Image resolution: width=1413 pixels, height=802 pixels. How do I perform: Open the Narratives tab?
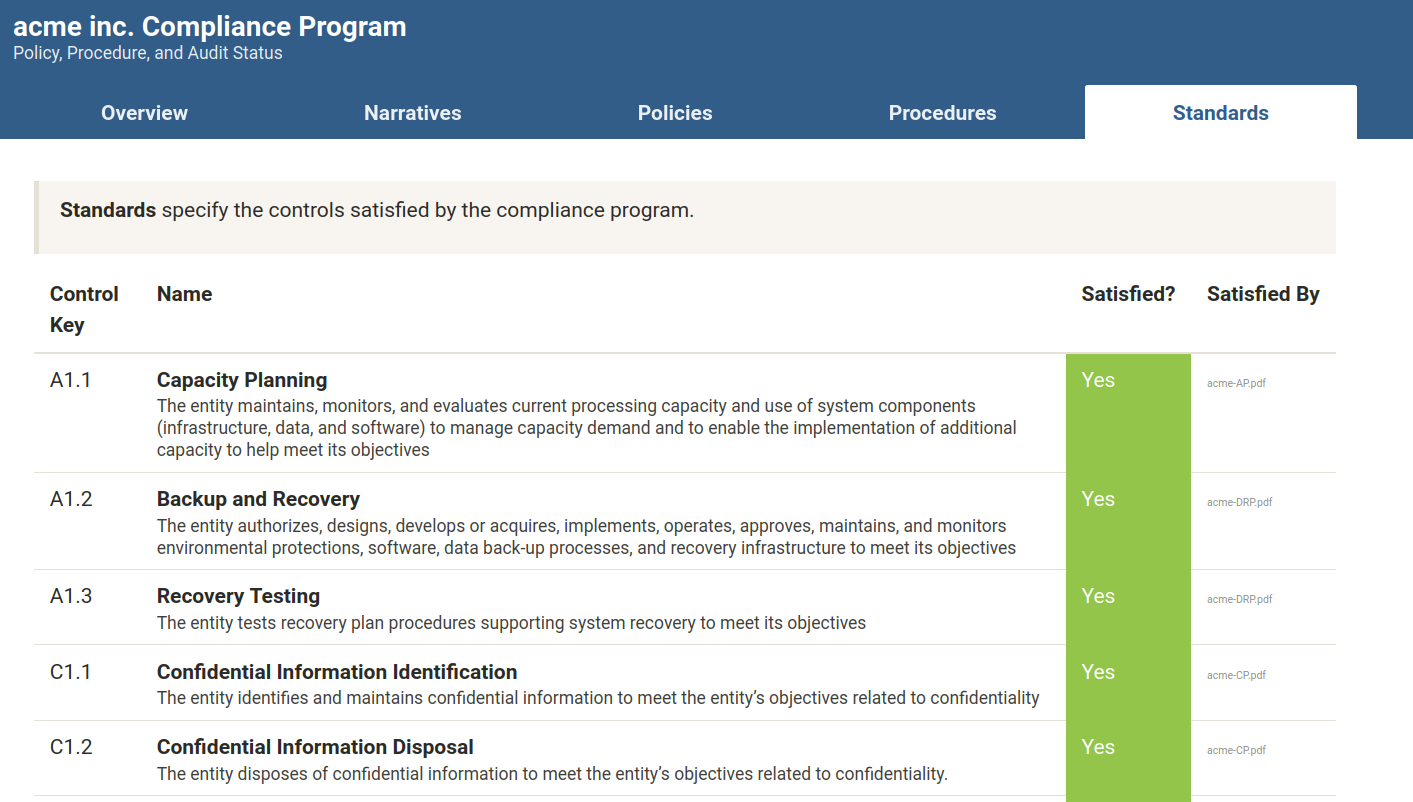[x=412, y=113]
